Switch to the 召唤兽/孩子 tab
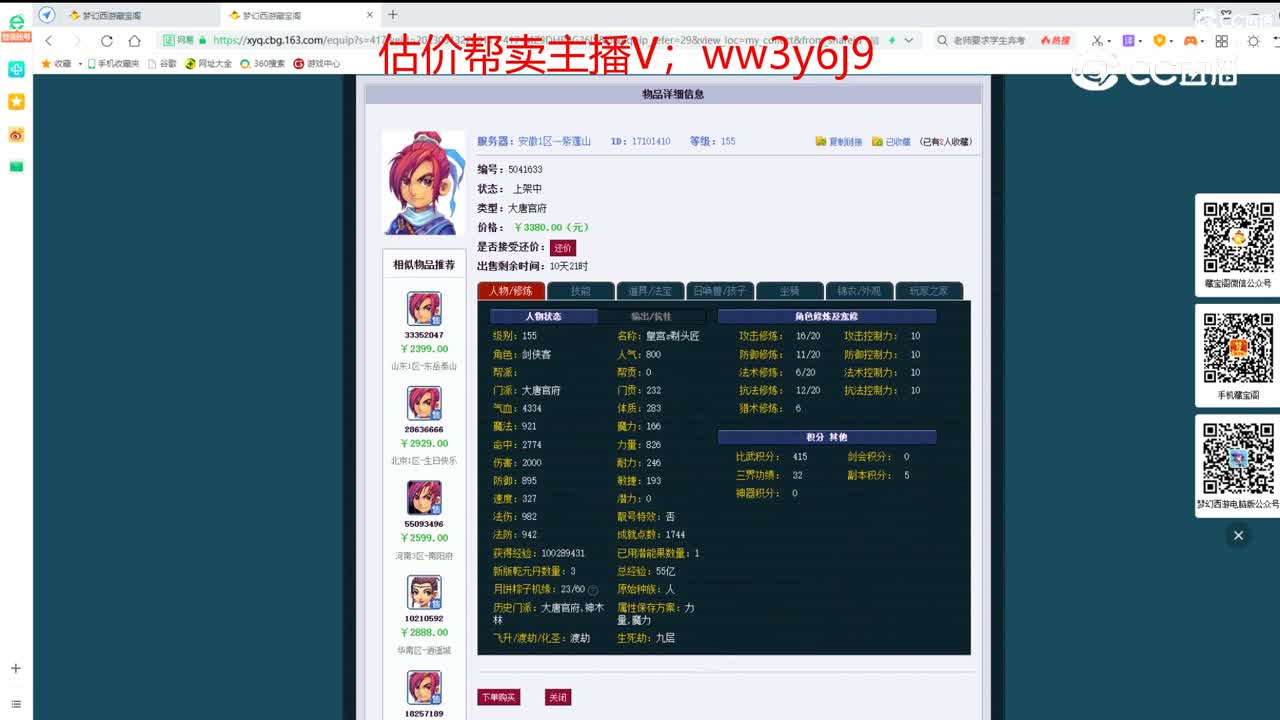The width and height of the screenshot is (1280, 720). [x=720, y=292]
